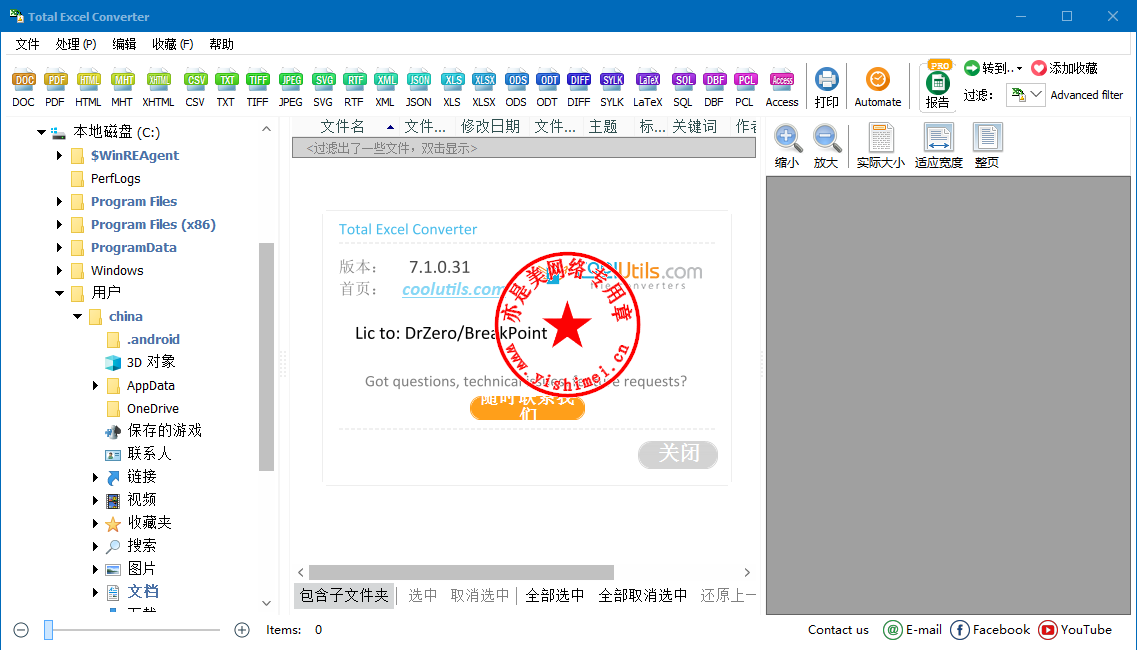Viewport: 1137px width, 650px height.
Task: Select PCL conversion icon
Action: pyautogui.click(x=745, y=87)
